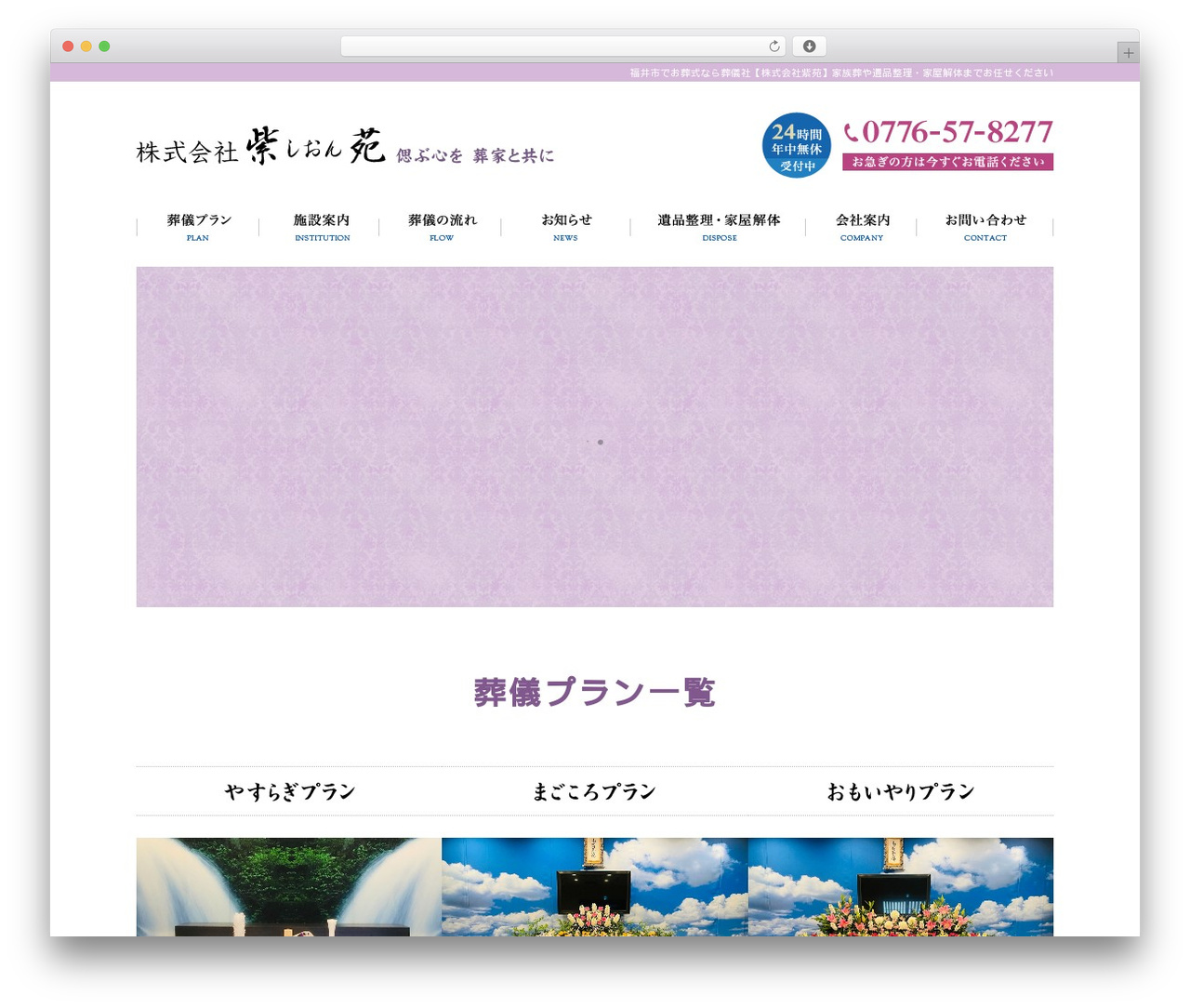Click the 24時間 年中無休 受付中 badge
The width and height of the screenshot is (1190, 1008).
[797, 145]
